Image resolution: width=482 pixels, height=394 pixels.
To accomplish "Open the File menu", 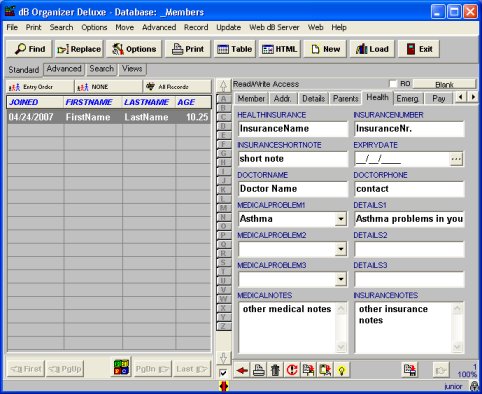I will (x=12, y=27).
